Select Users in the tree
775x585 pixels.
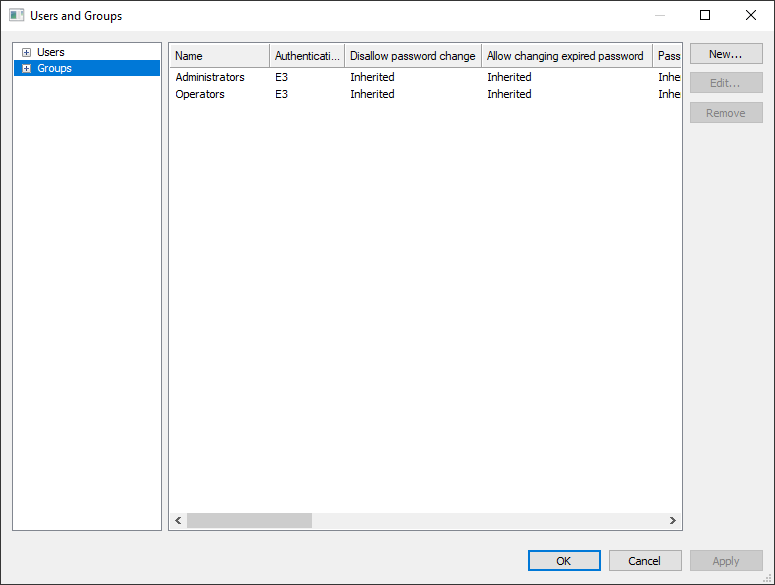coord(50,52)
